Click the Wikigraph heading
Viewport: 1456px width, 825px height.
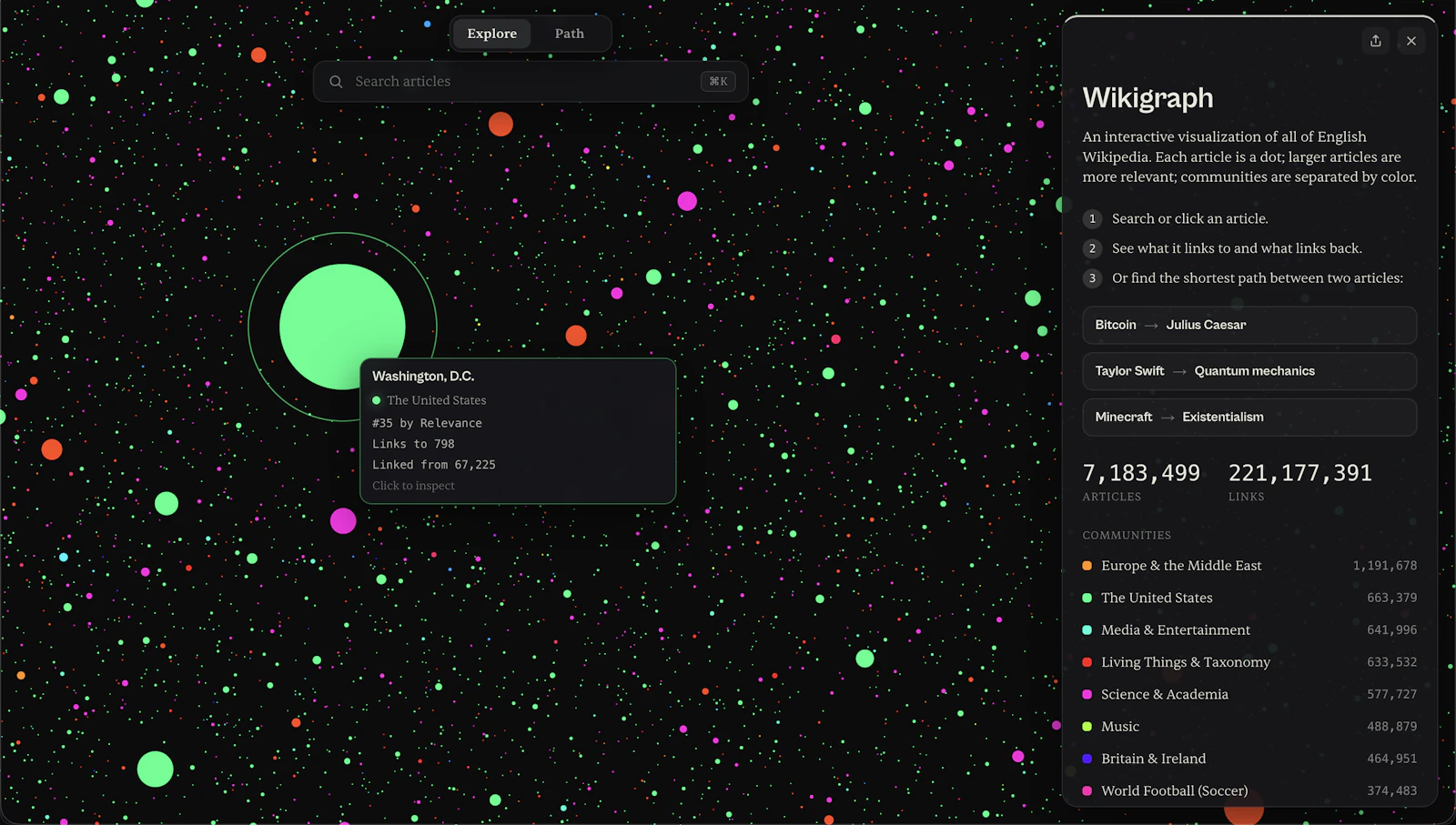tap(1148, 97)
